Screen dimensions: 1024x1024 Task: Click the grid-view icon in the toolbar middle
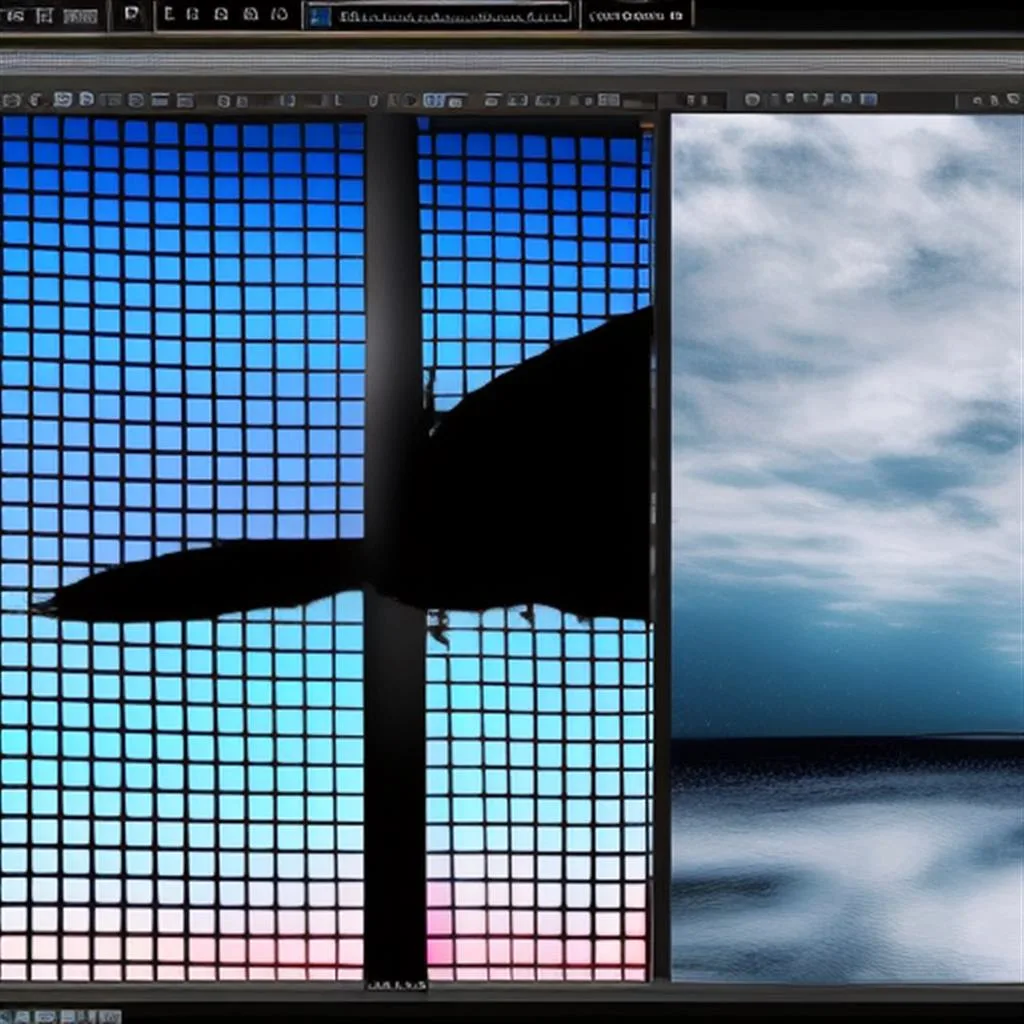point(608,100)
